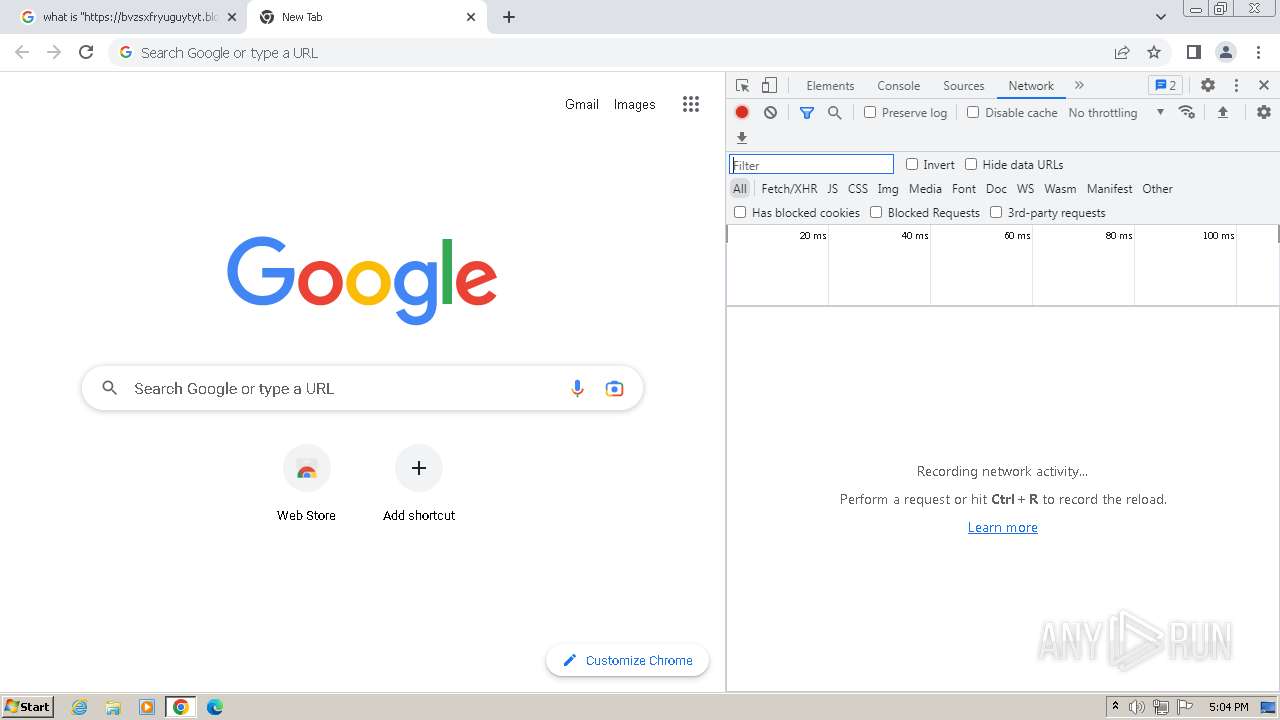Image resolution: width=1280 pixels, height=720 pixels.
Task: Check 3rd-party requests
Action: [996, 213]
